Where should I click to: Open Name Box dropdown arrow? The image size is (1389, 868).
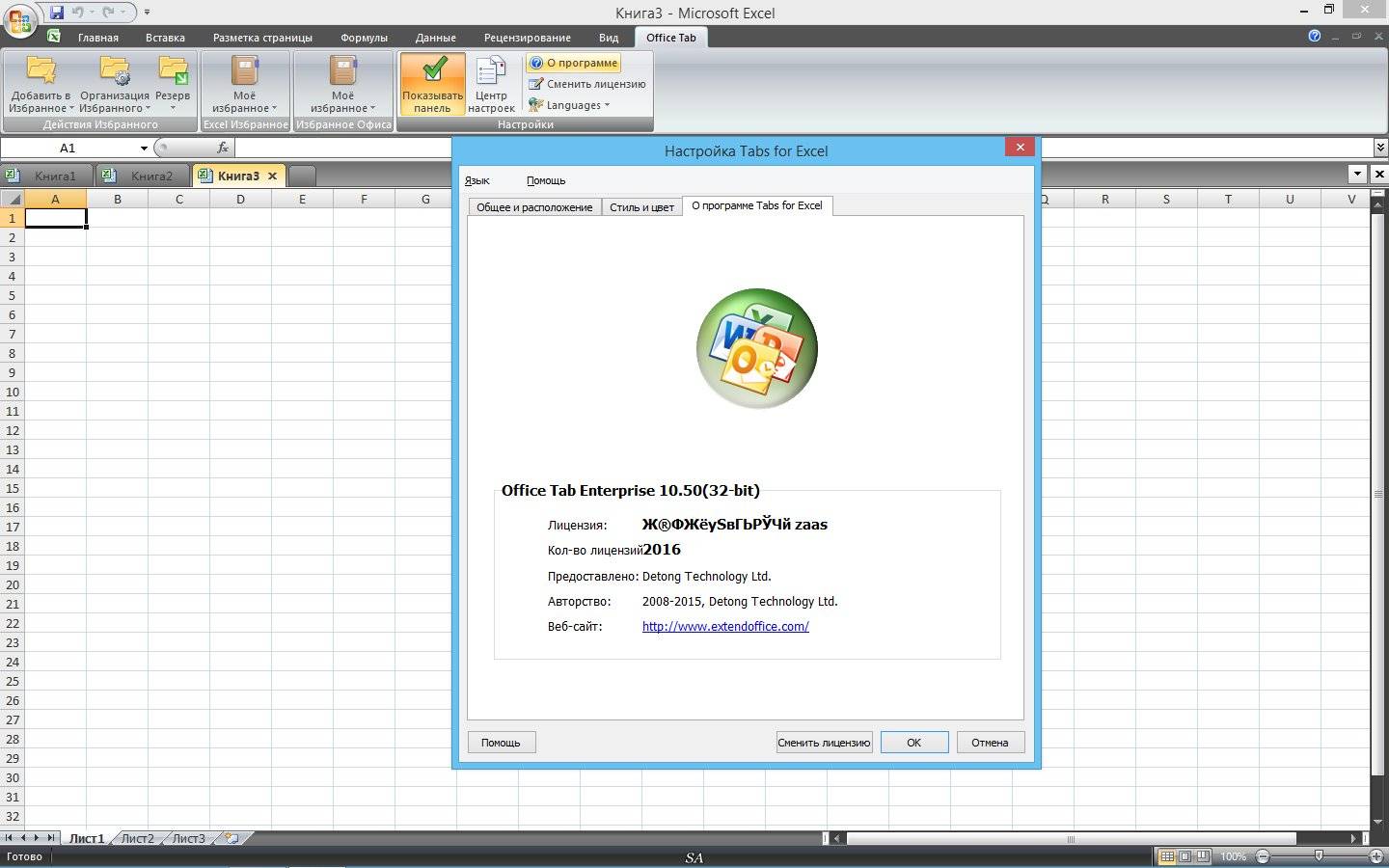[144, 149]
